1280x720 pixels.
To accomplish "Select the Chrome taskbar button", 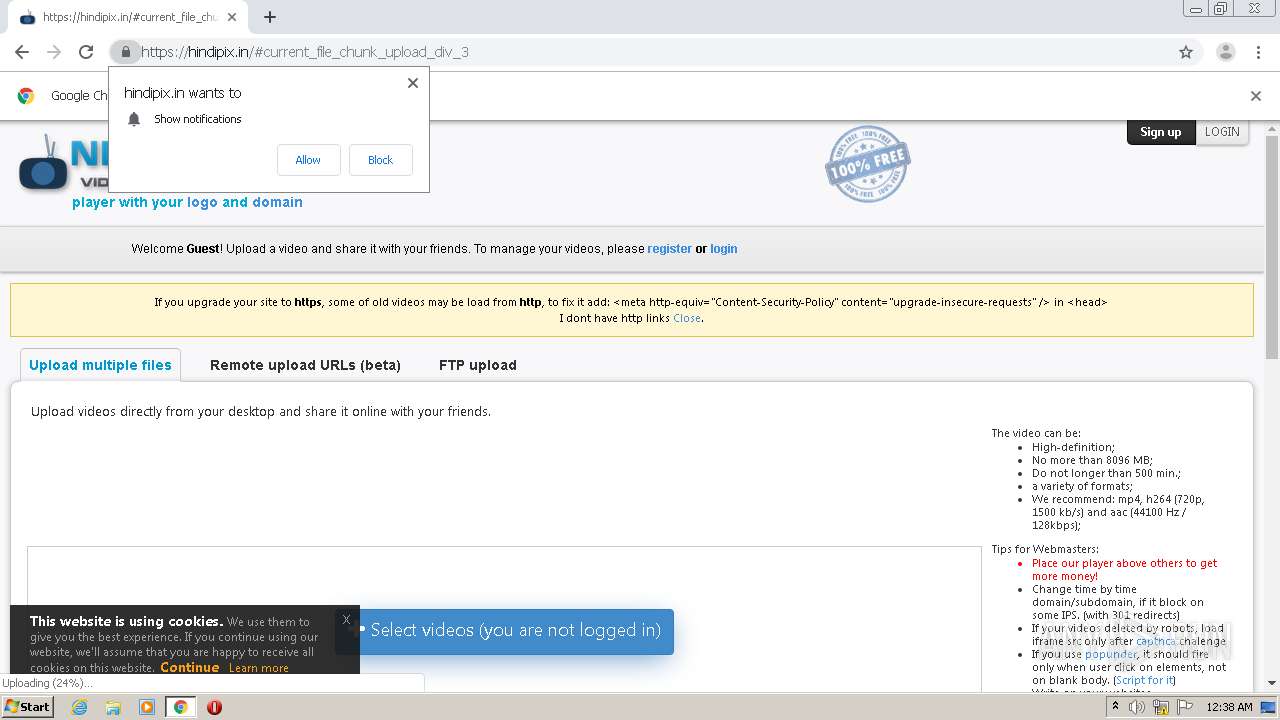I will click(x=180, y=707).
